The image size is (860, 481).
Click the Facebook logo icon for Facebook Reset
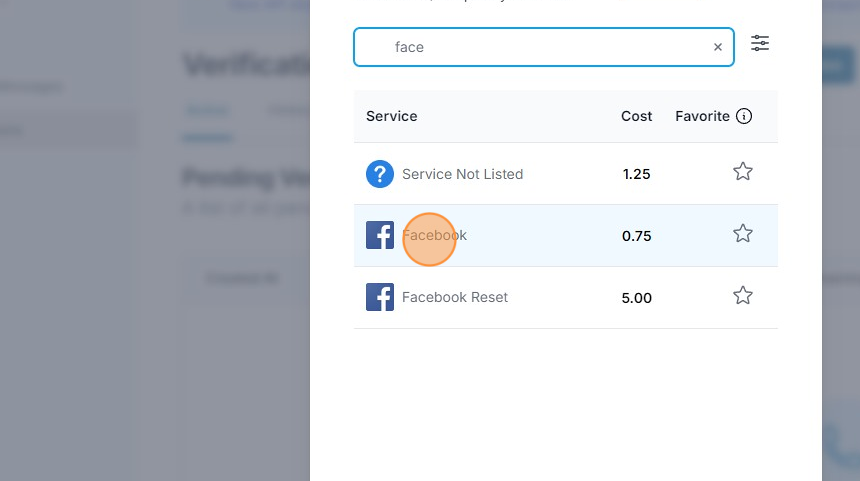[x=380, y=297]
